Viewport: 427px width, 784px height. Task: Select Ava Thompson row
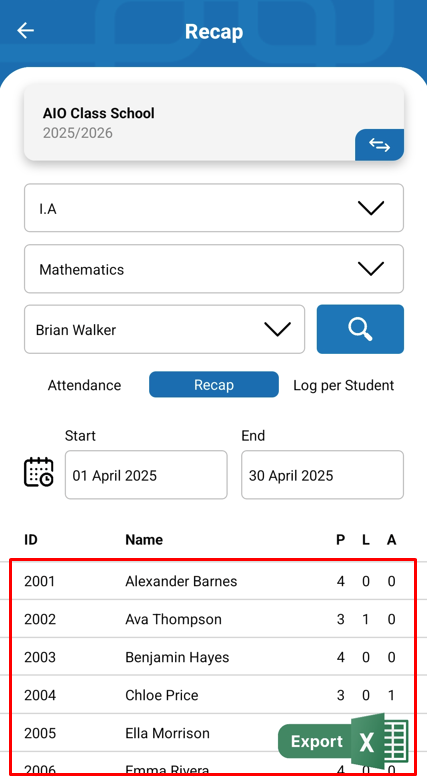click(214, 619)
